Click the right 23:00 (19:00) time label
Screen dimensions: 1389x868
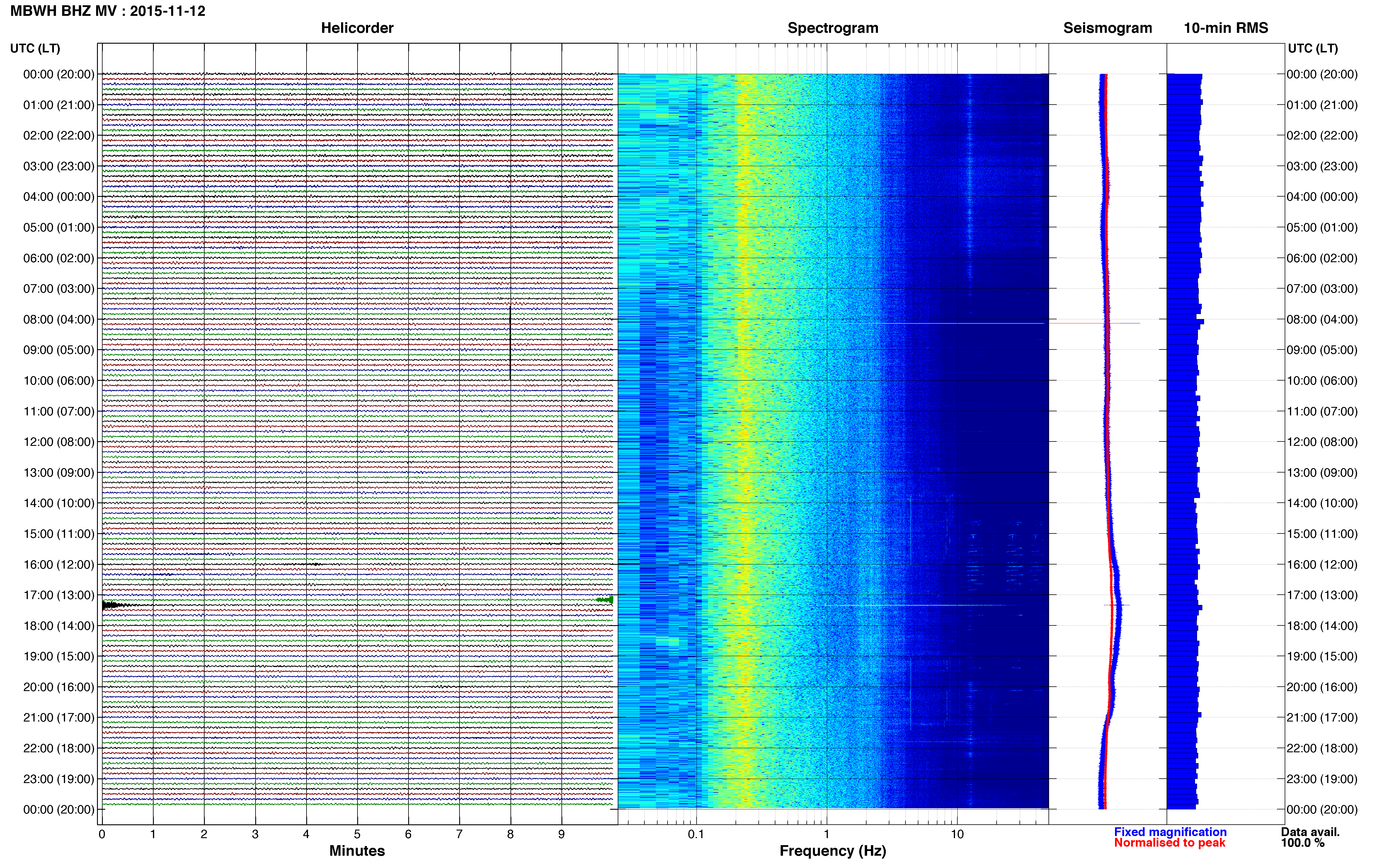1322,779
